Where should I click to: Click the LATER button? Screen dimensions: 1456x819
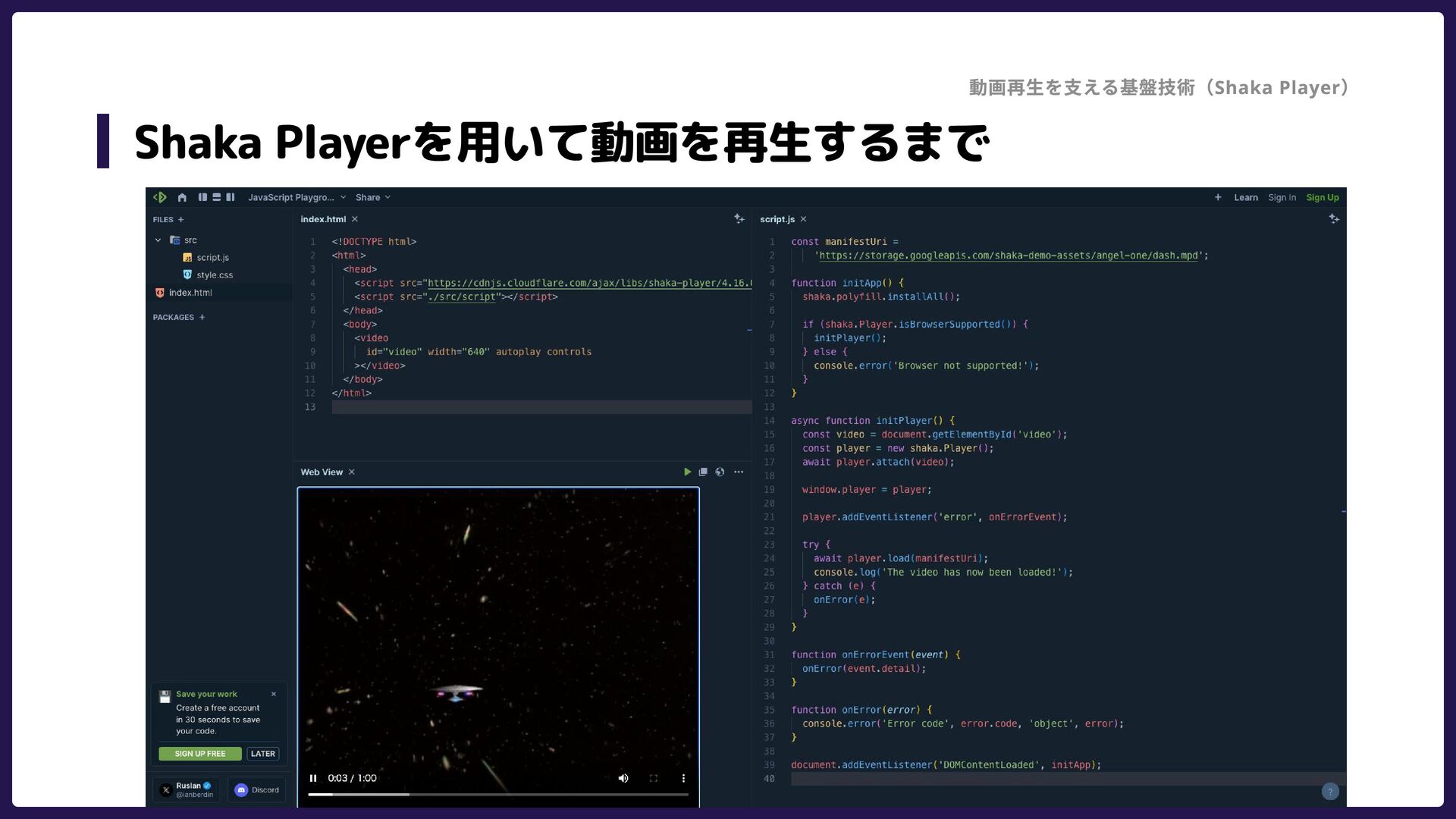[x=263, y=754]
